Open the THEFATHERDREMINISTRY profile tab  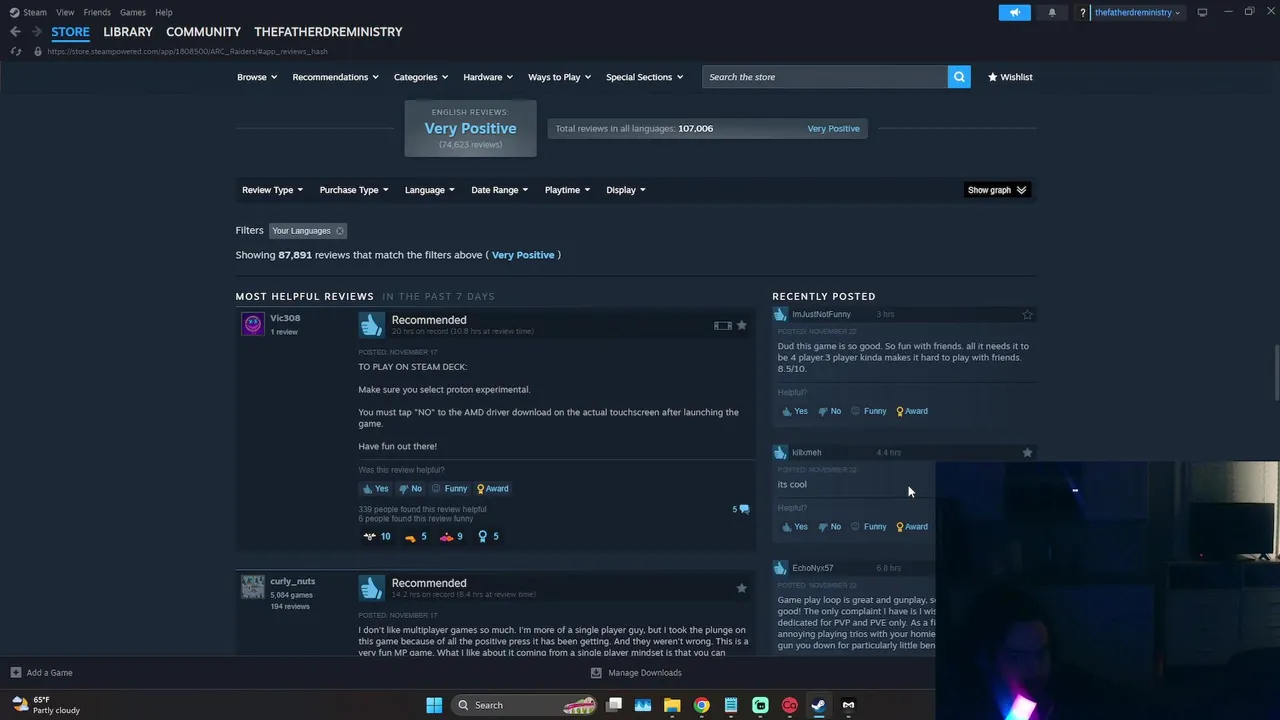328,32
